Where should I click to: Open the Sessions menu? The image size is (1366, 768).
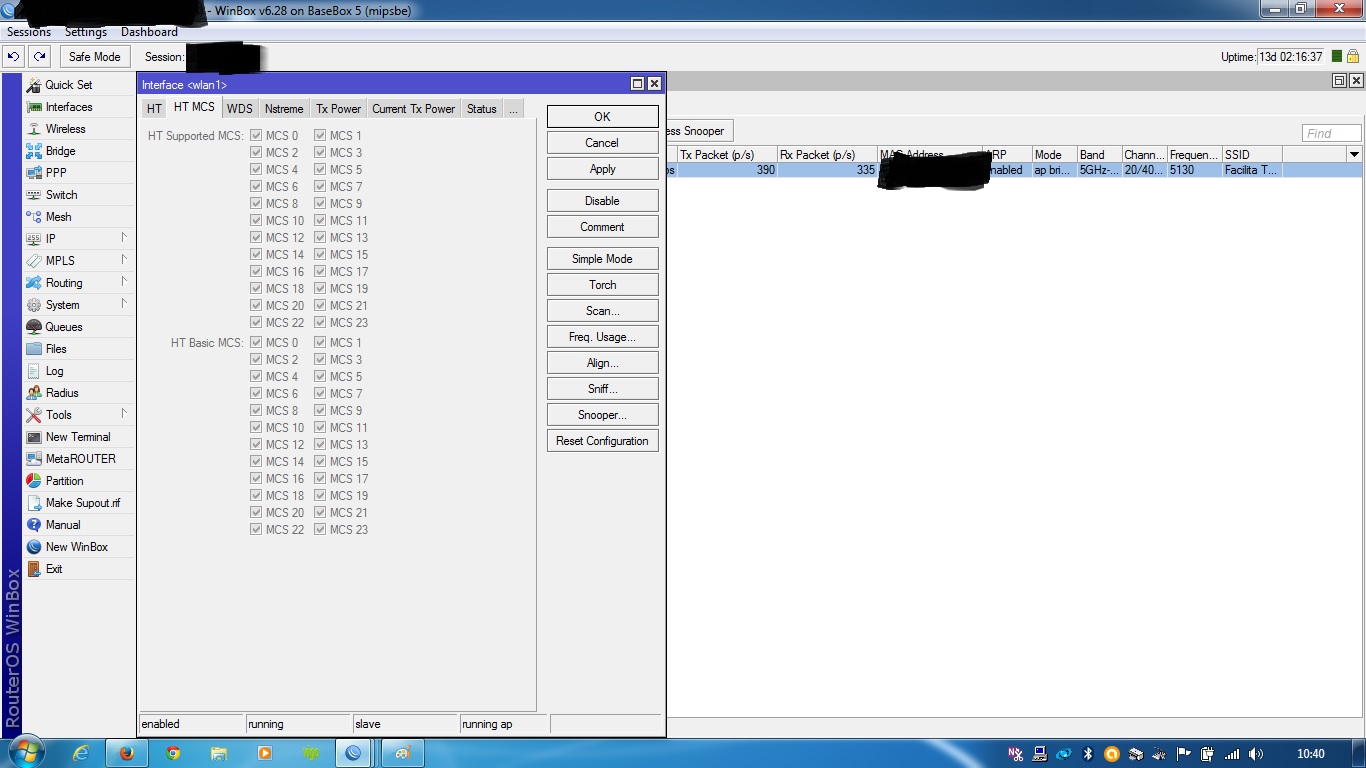click(x=29, y=32)
